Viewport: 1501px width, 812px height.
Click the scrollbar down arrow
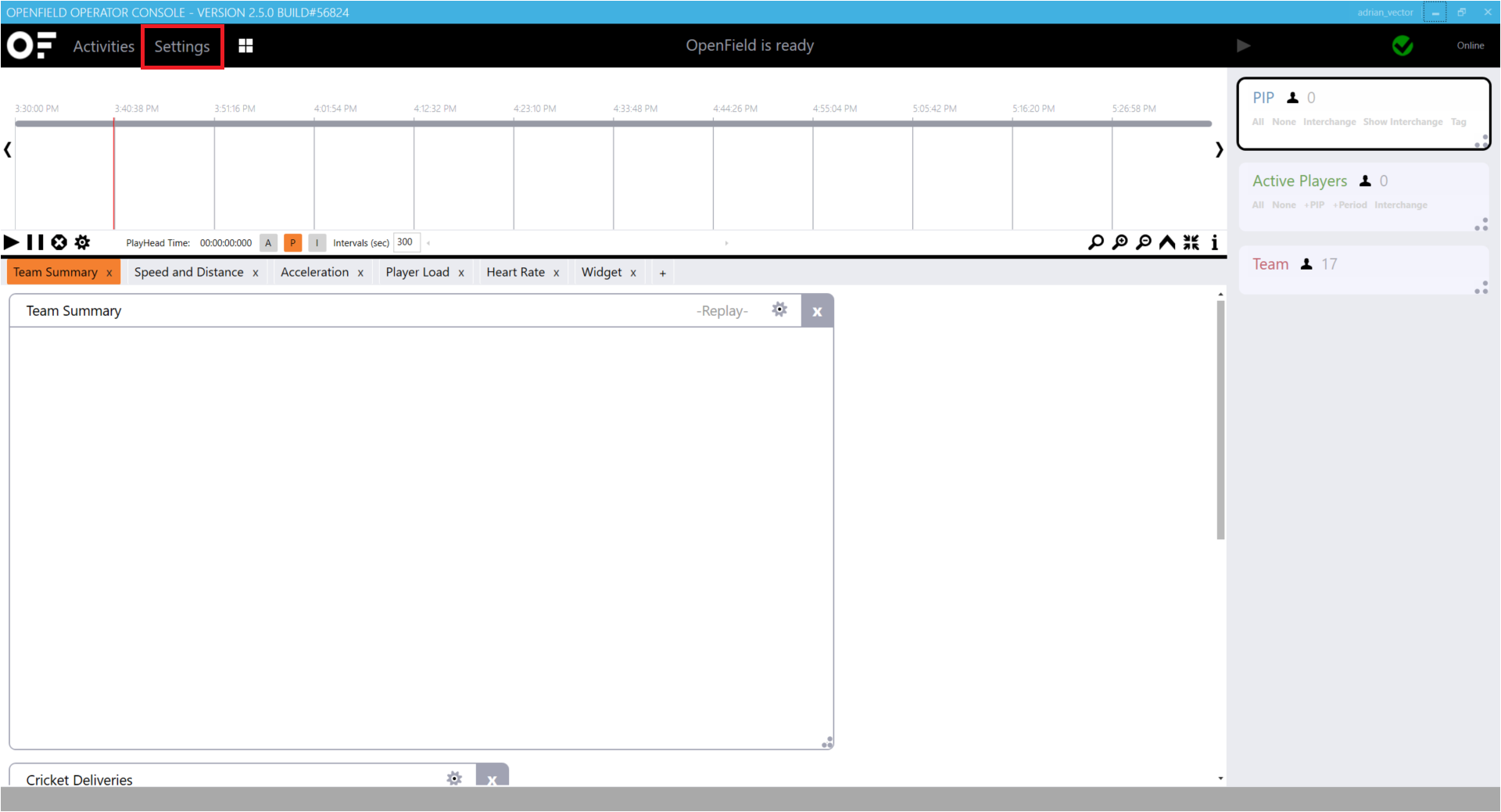pos(1220,778)
